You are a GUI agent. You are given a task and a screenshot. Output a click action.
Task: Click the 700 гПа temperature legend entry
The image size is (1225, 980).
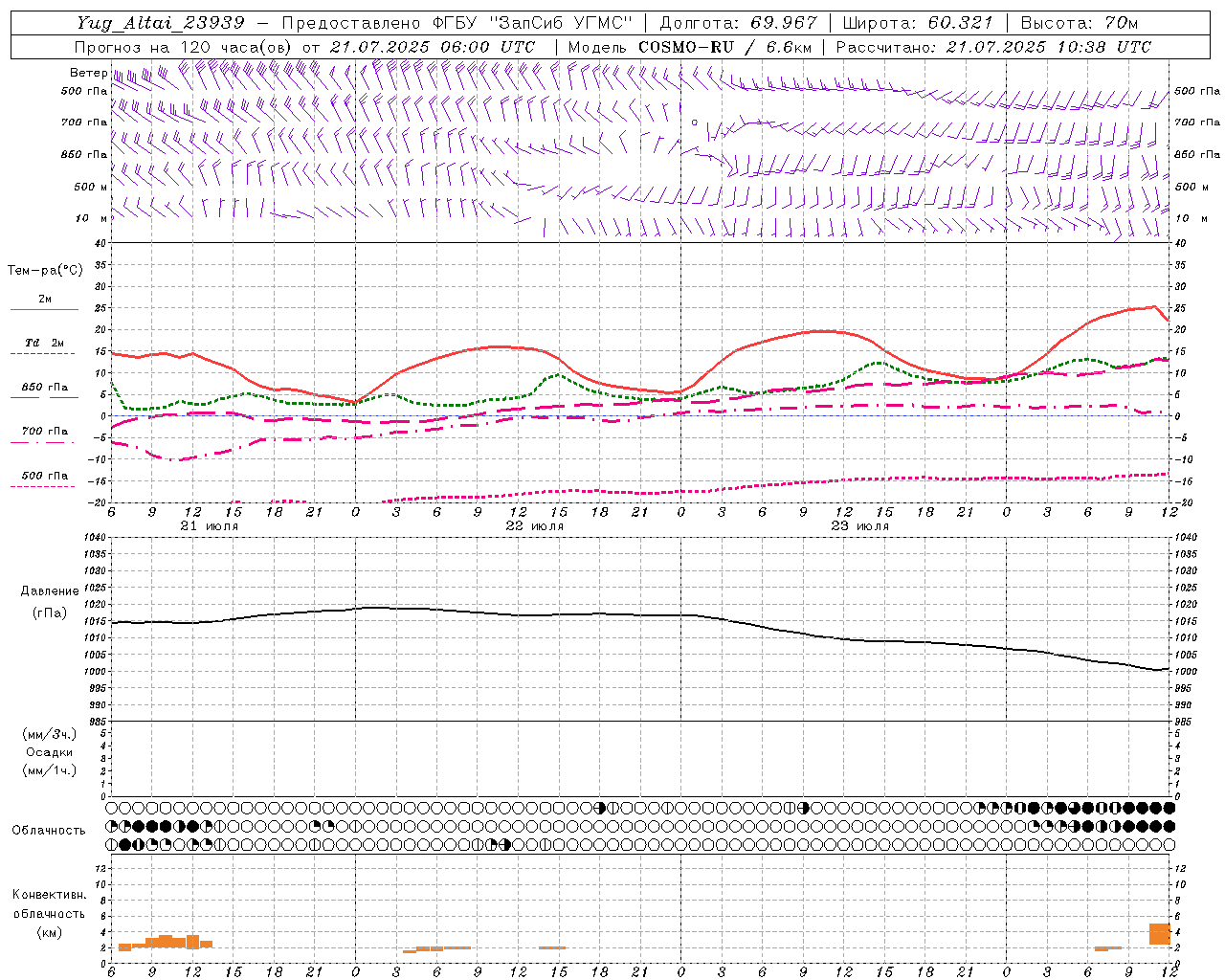click(x=44, y=432)
